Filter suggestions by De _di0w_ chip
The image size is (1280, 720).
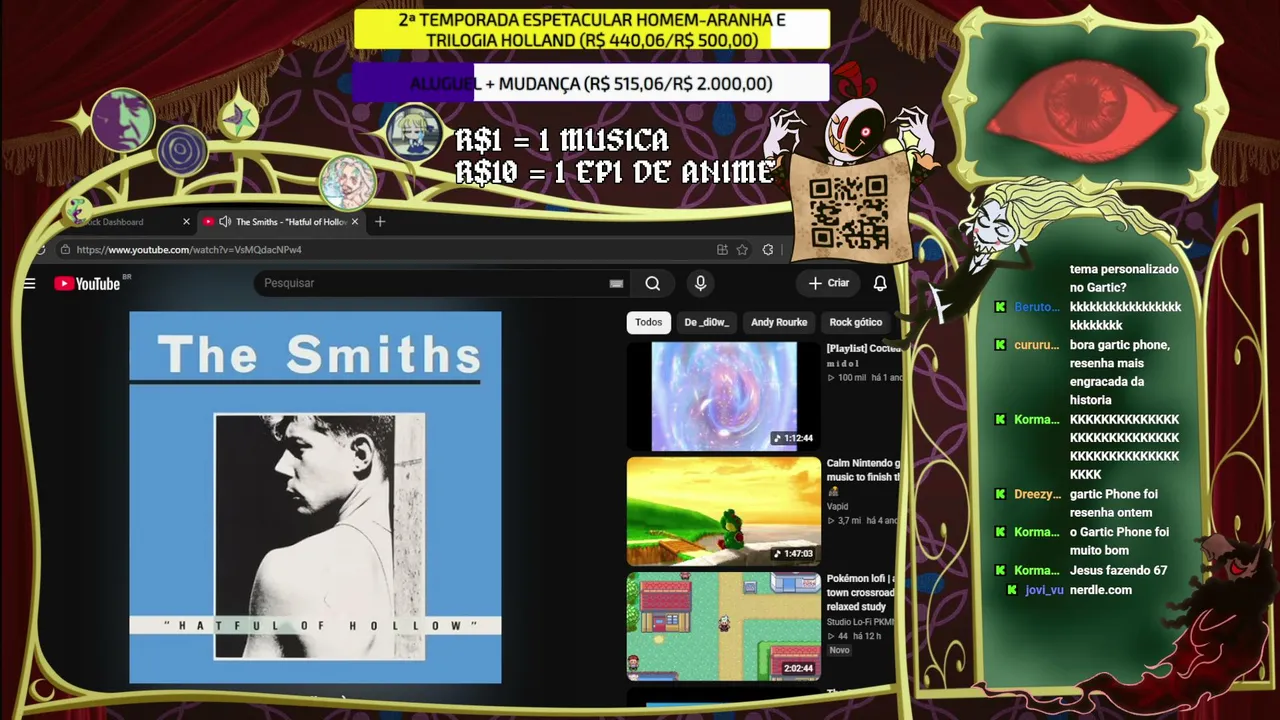coord(707,322)
